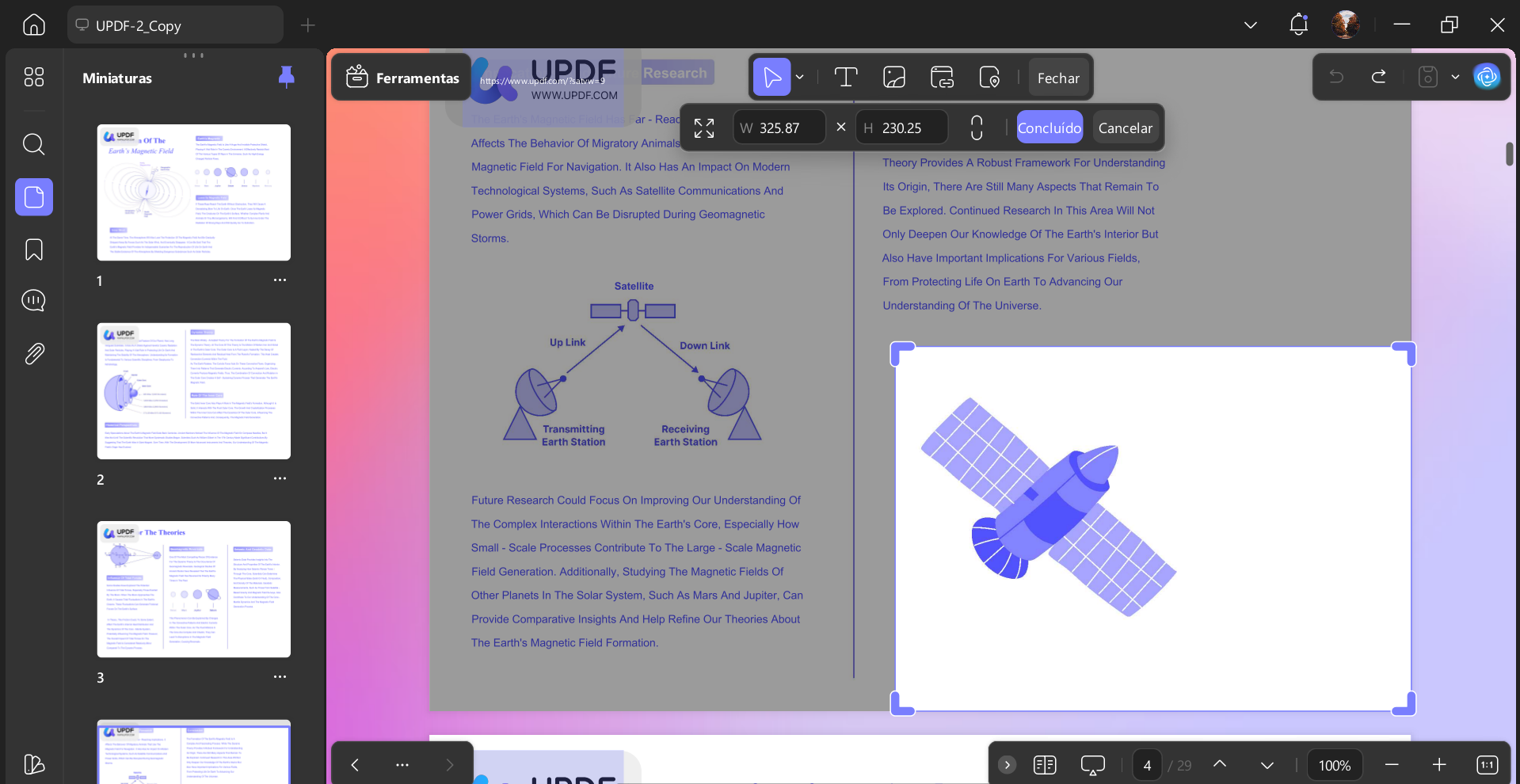This screenshot has width=1520, height=784.
Task: Edit the height field 230.25
Action: coord(902,127)
